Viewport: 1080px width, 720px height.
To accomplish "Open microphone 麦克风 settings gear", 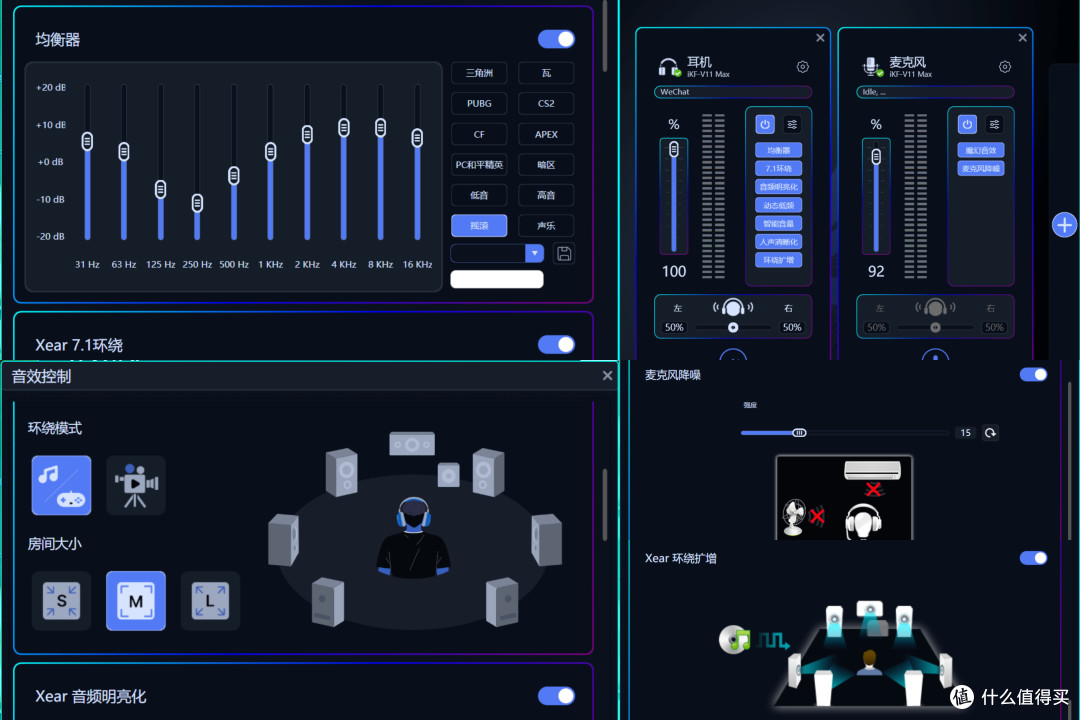I will 1005,67.
